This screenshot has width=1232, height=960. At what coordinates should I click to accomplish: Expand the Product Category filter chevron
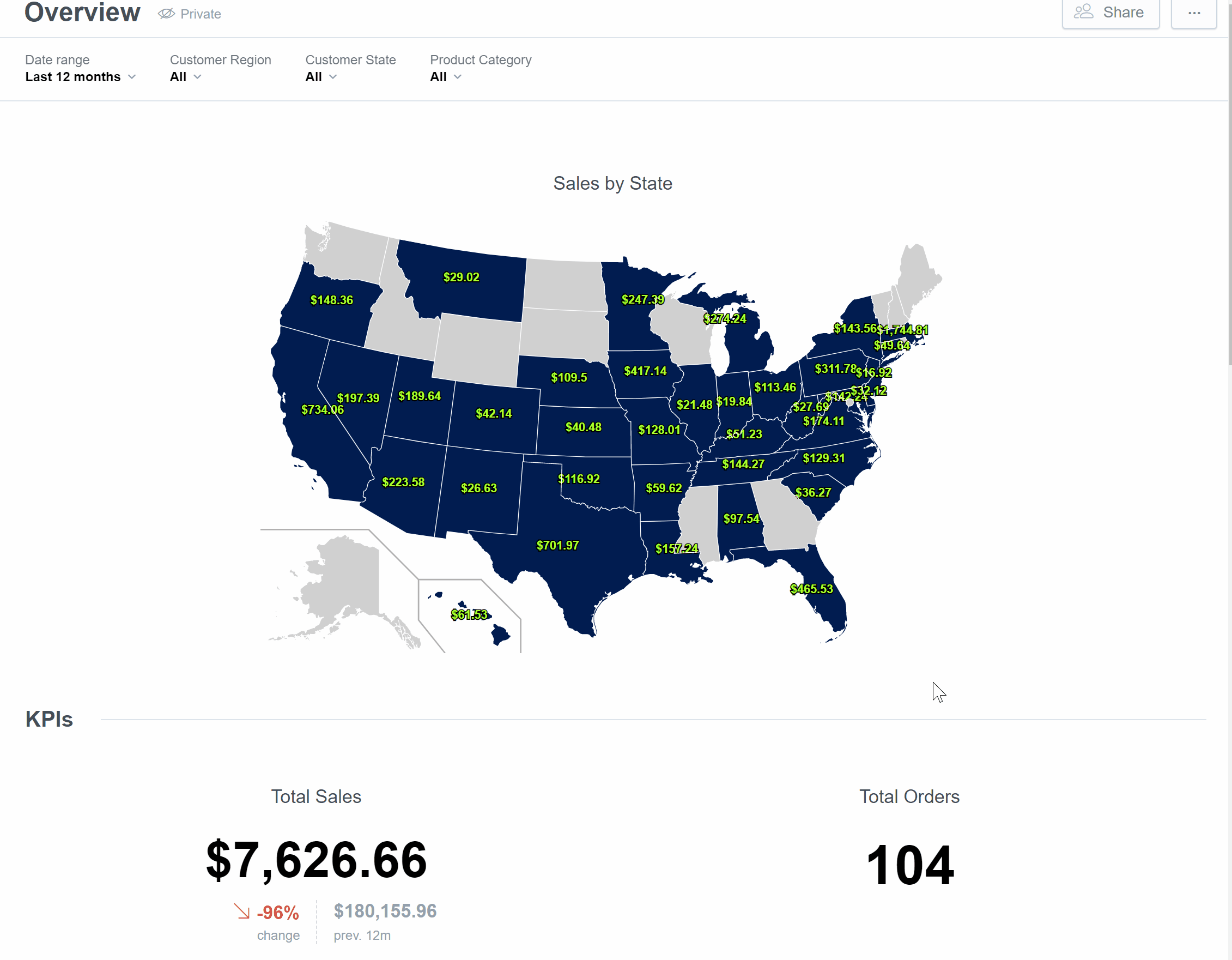click(x=458, y=77)
